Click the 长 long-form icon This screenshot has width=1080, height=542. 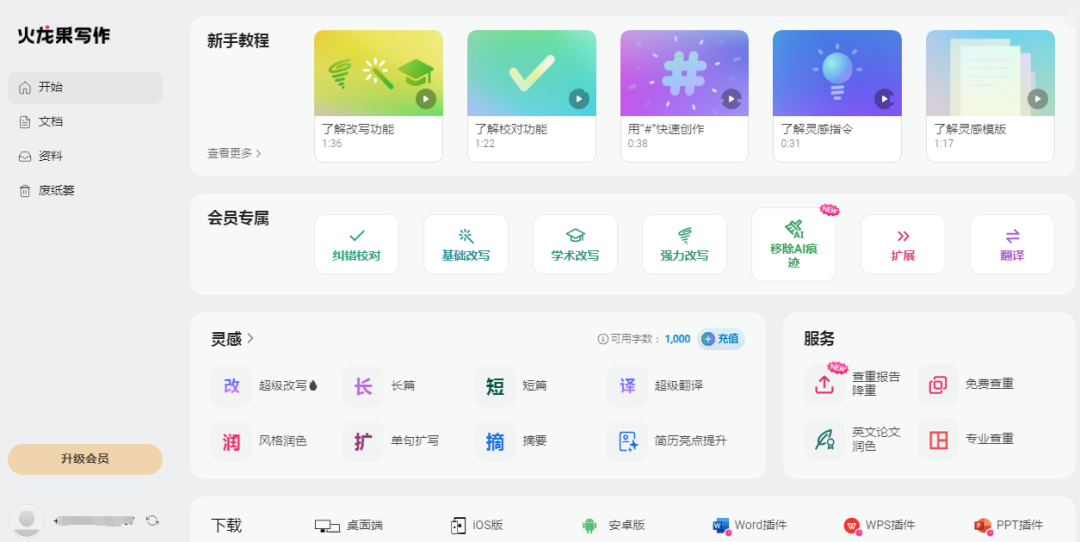pos(363,386)
